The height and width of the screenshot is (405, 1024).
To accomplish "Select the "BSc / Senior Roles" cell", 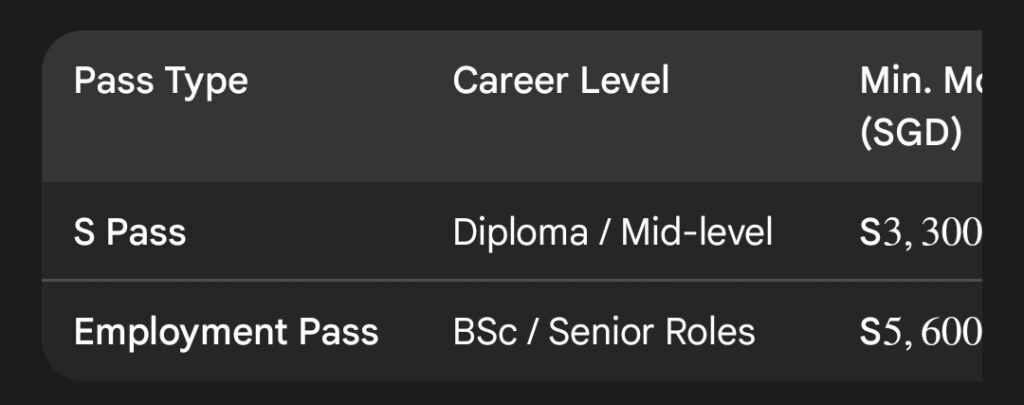I will coord(604,332).
